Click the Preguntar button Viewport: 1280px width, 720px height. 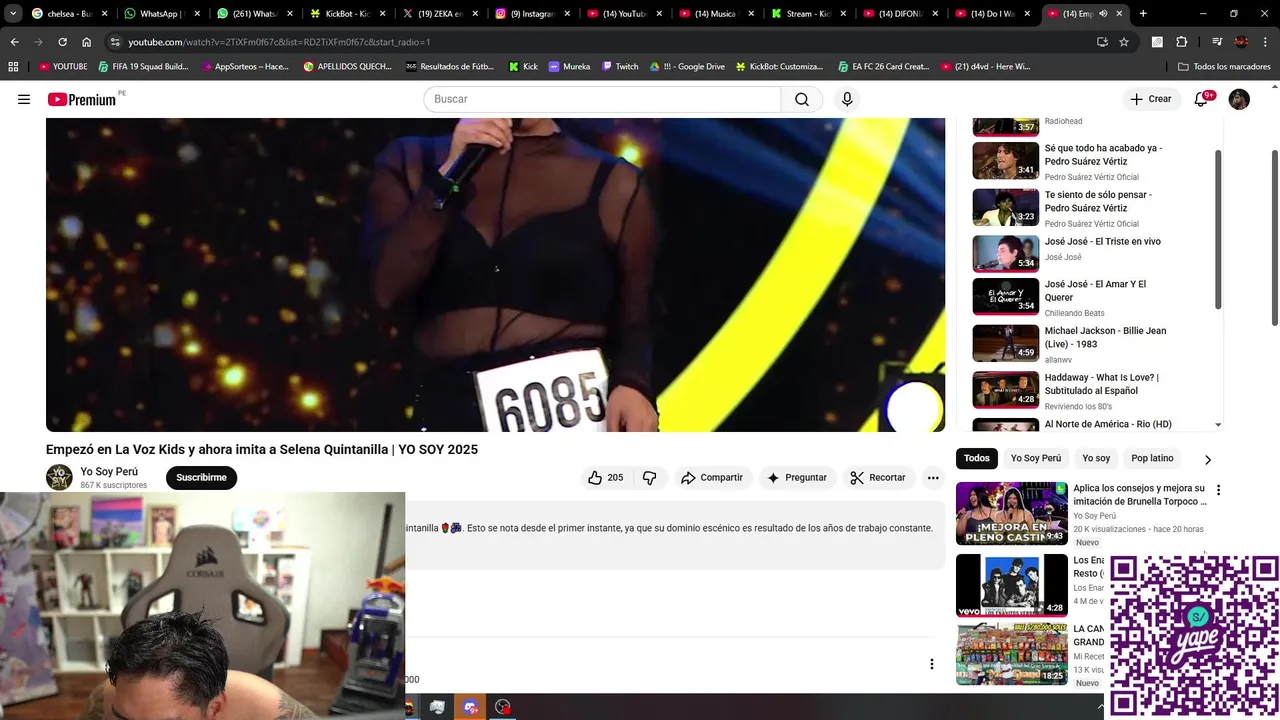(796, 478)
